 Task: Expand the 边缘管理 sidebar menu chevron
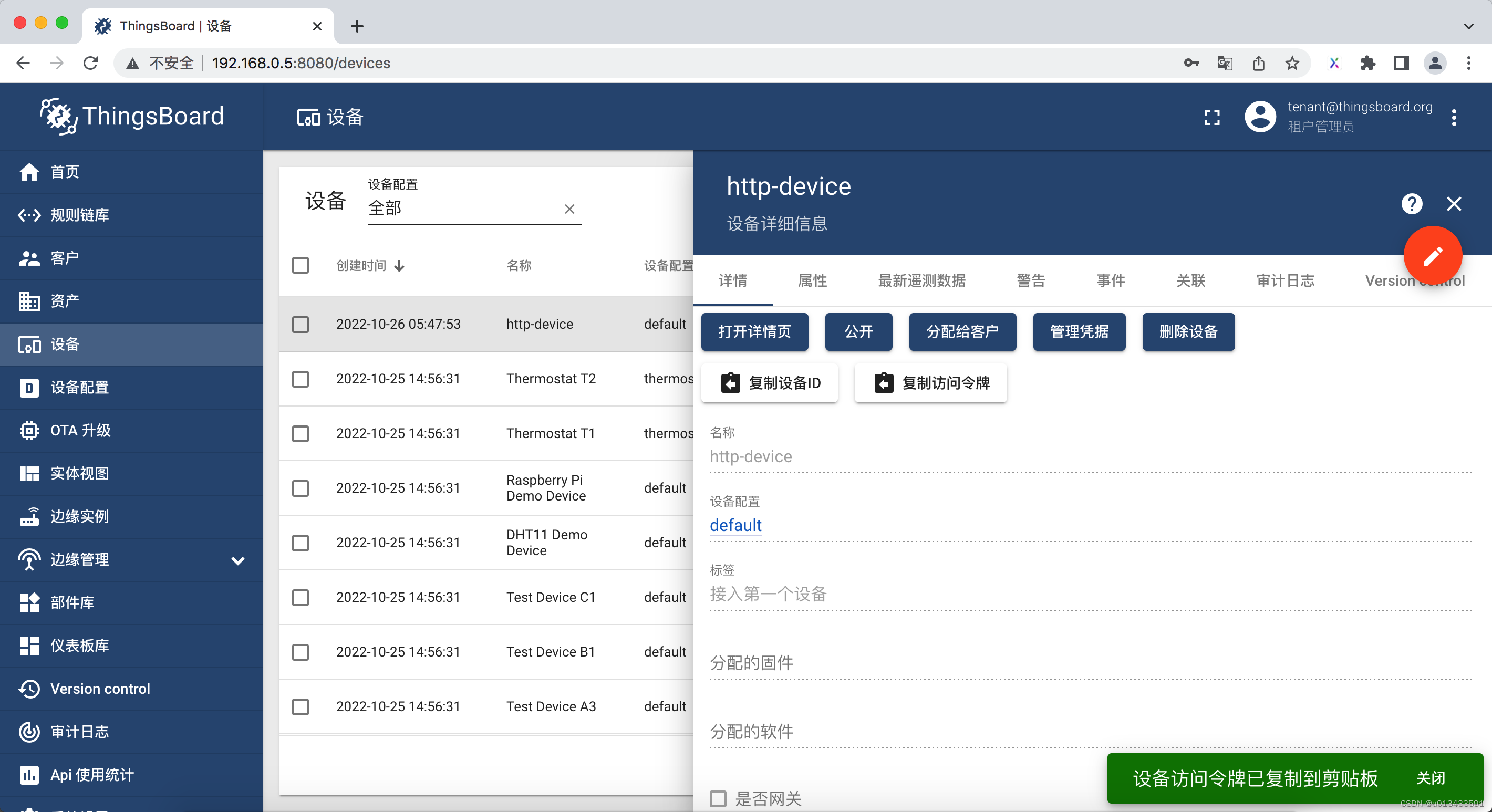237,560
